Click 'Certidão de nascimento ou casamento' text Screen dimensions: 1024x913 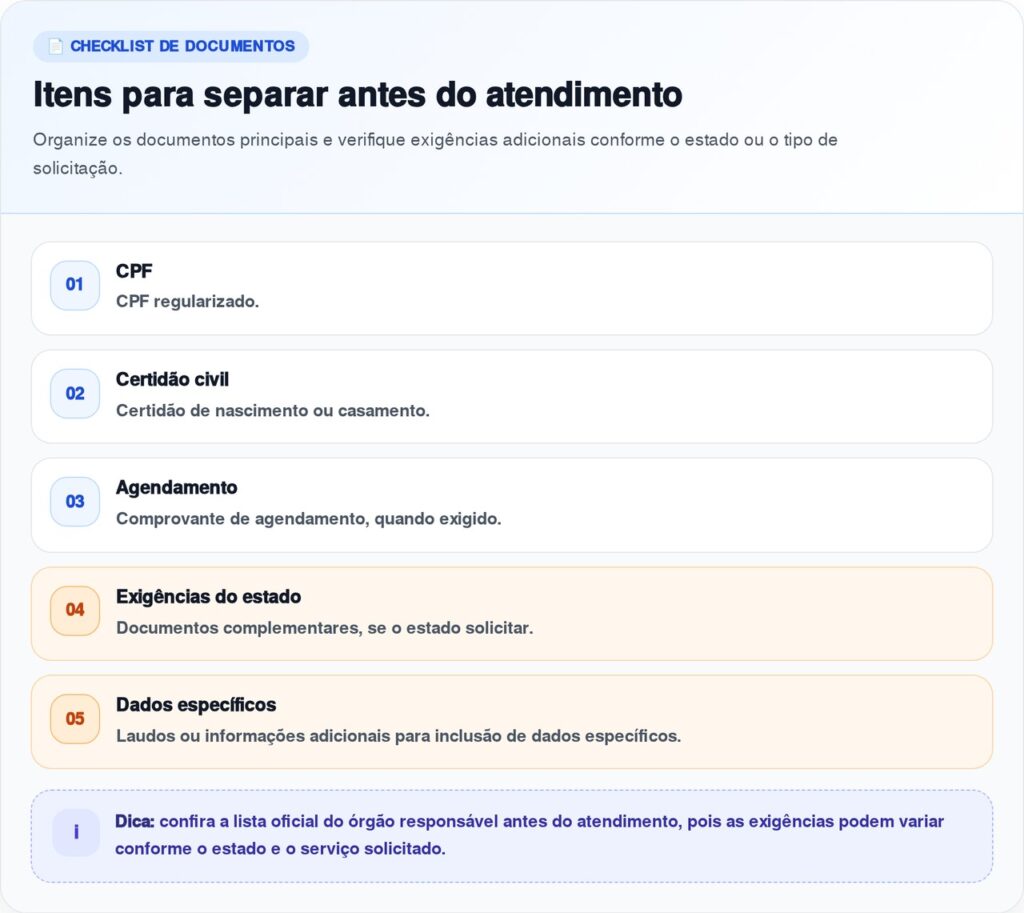point(272,411)
